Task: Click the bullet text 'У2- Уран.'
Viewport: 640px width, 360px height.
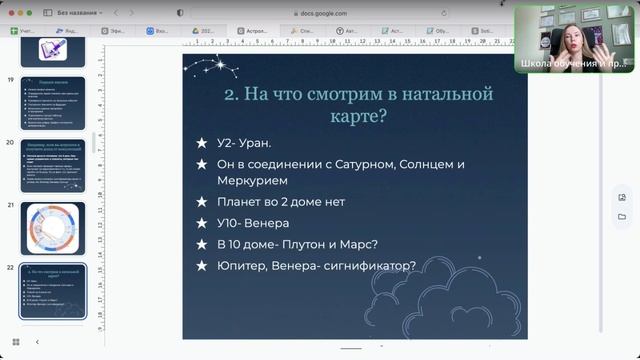Action: [x=244, y=143]
